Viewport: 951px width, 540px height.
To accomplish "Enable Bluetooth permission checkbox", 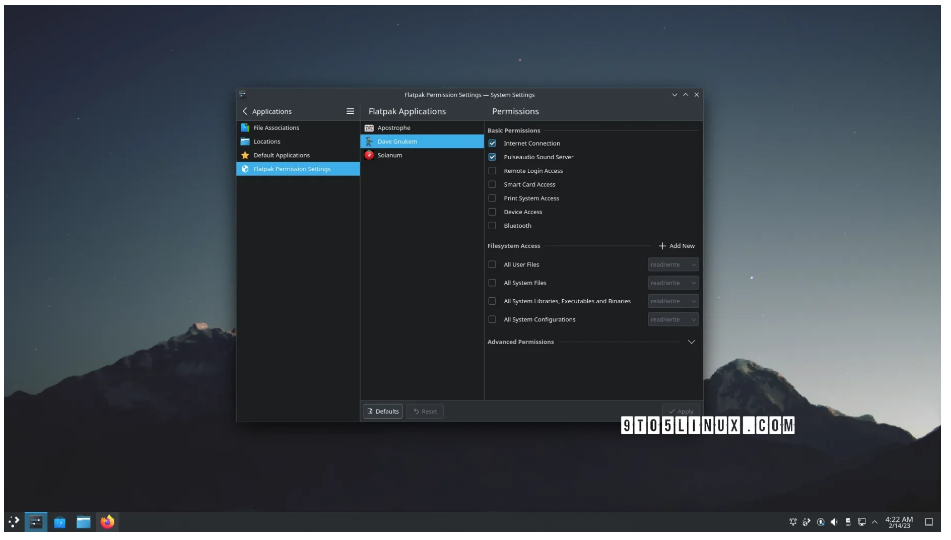I will 492,226.
